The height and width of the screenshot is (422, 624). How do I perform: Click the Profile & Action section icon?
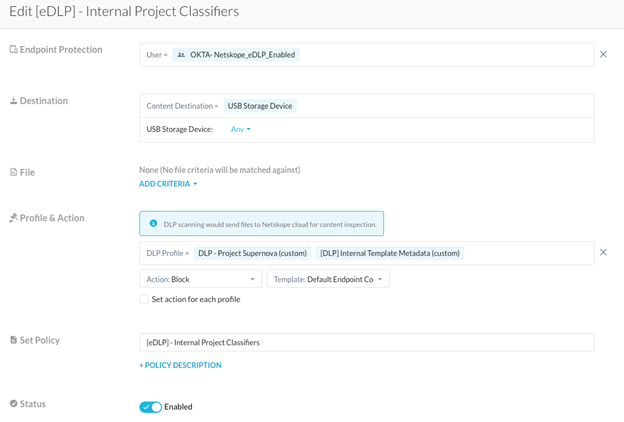pos(14,218)
